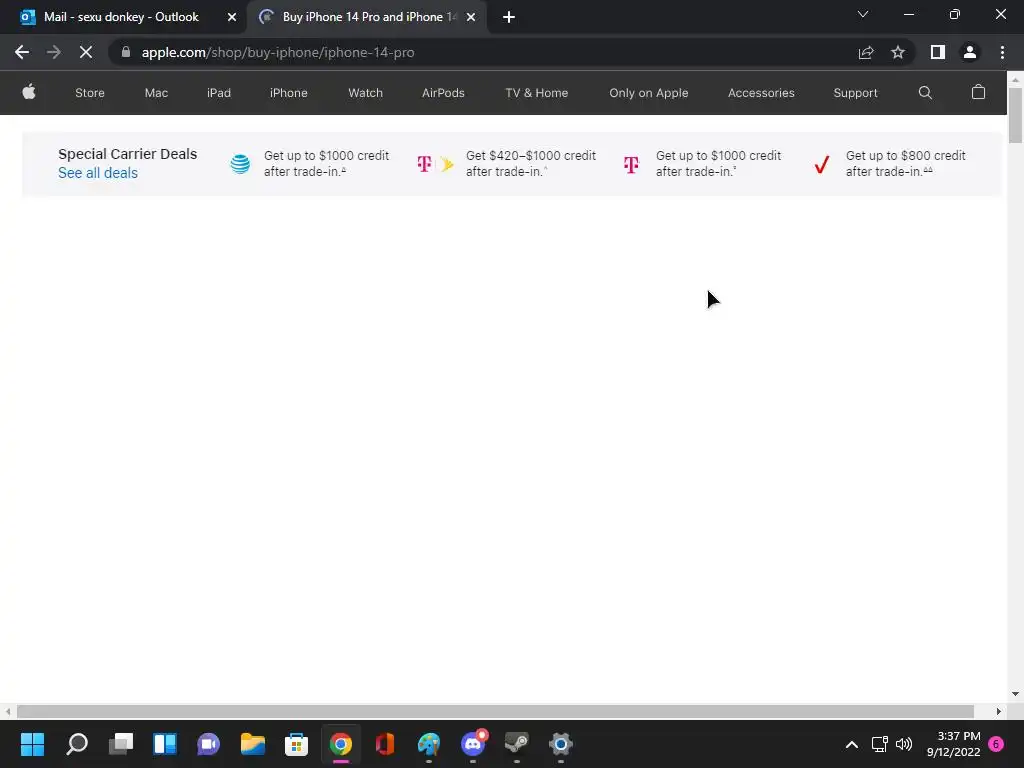Open the shopping bag icon
The width and height of the screenshot is (1024, 768).
click(978, 92)
